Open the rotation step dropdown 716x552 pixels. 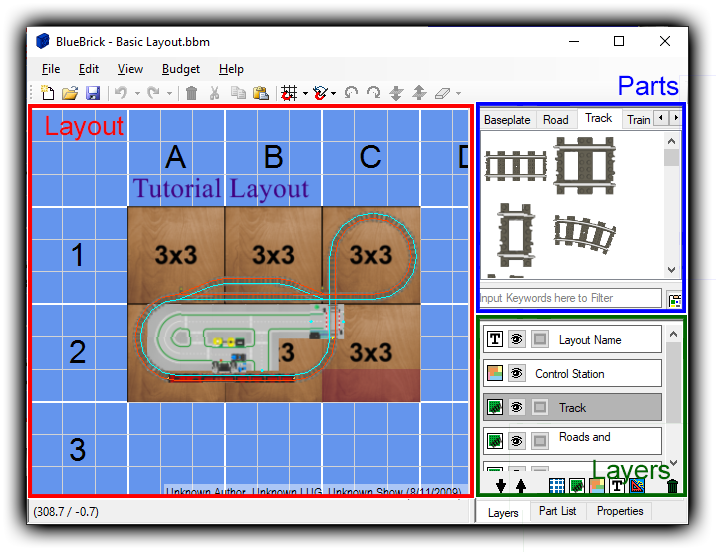coord(334,94)
